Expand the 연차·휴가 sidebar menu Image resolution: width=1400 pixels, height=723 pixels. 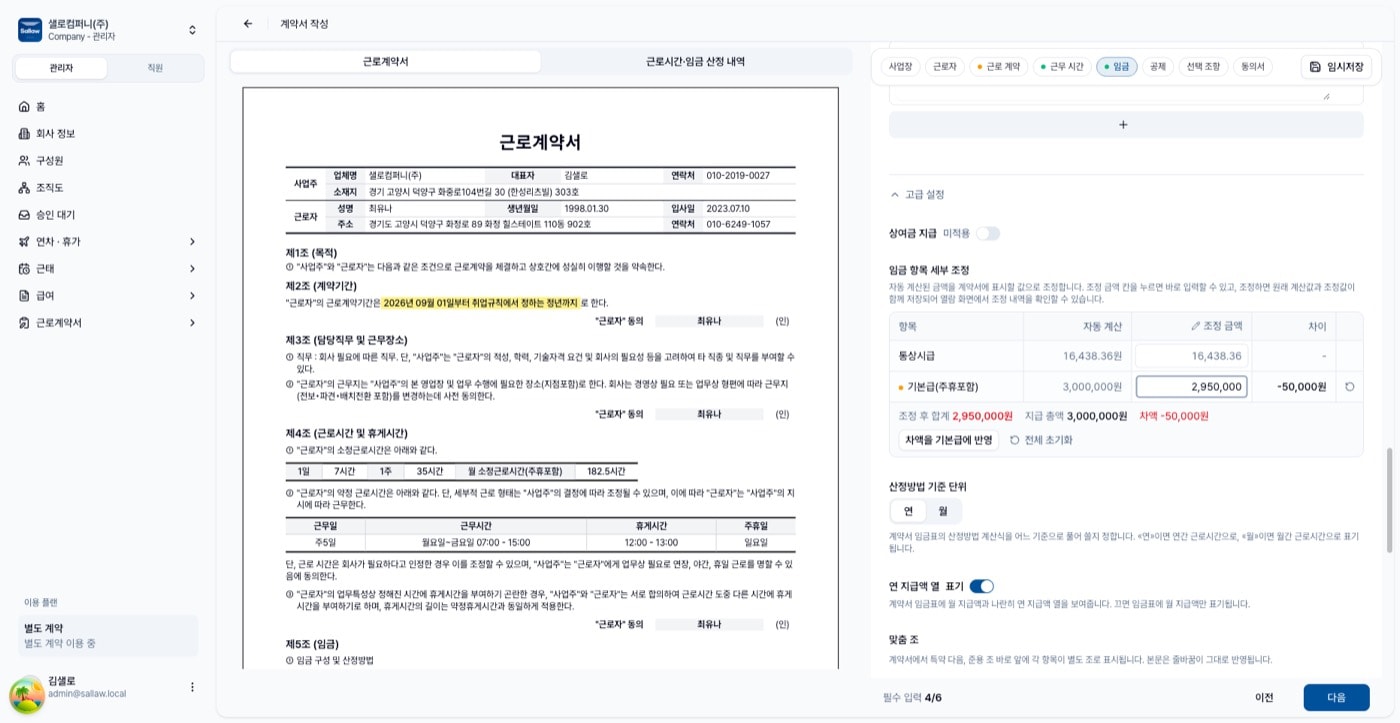point(109,241)
